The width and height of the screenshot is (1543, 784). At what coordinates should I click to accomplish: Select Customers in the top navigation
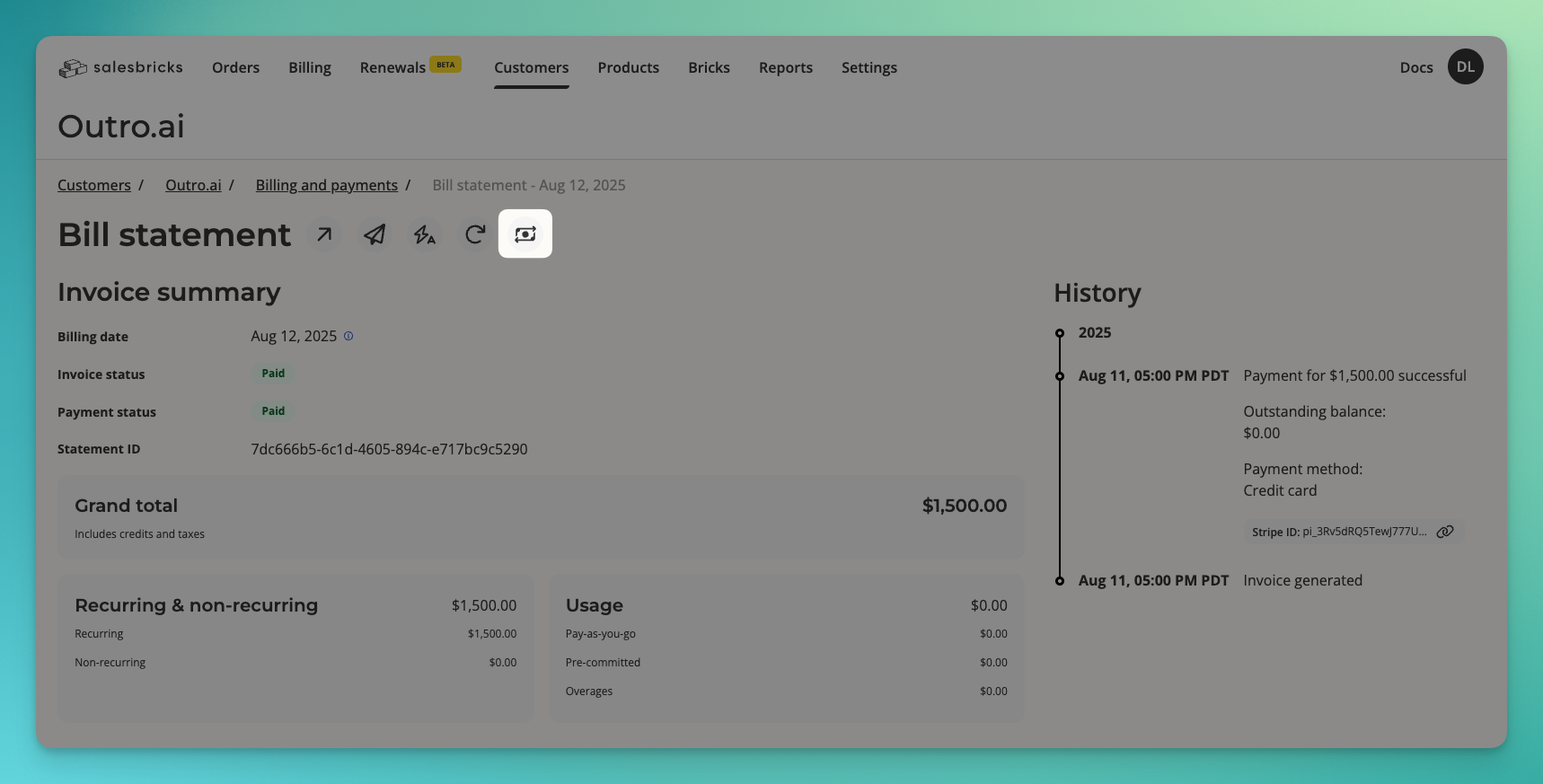(532, 67)
